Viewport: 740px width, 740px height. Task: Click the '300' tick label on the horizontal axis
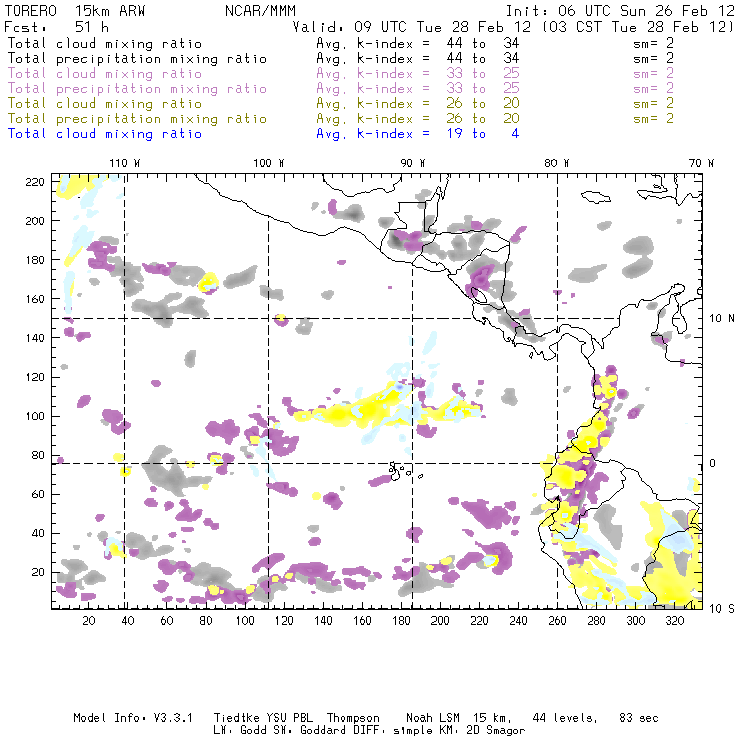coord(636,620)
